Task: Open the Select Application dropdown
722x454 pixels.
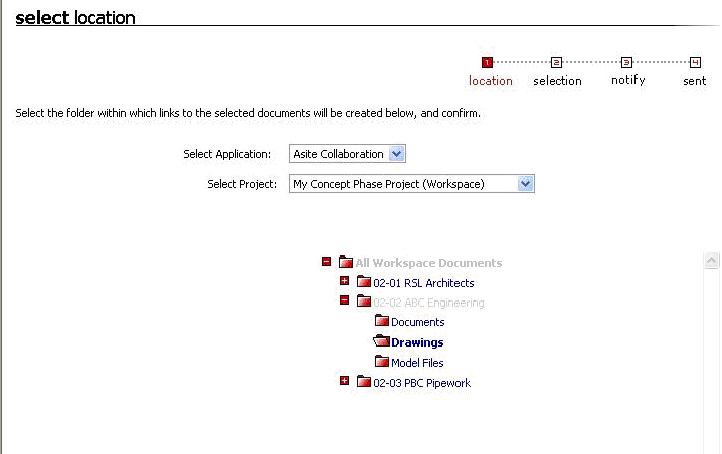Action: click(347, 154)
